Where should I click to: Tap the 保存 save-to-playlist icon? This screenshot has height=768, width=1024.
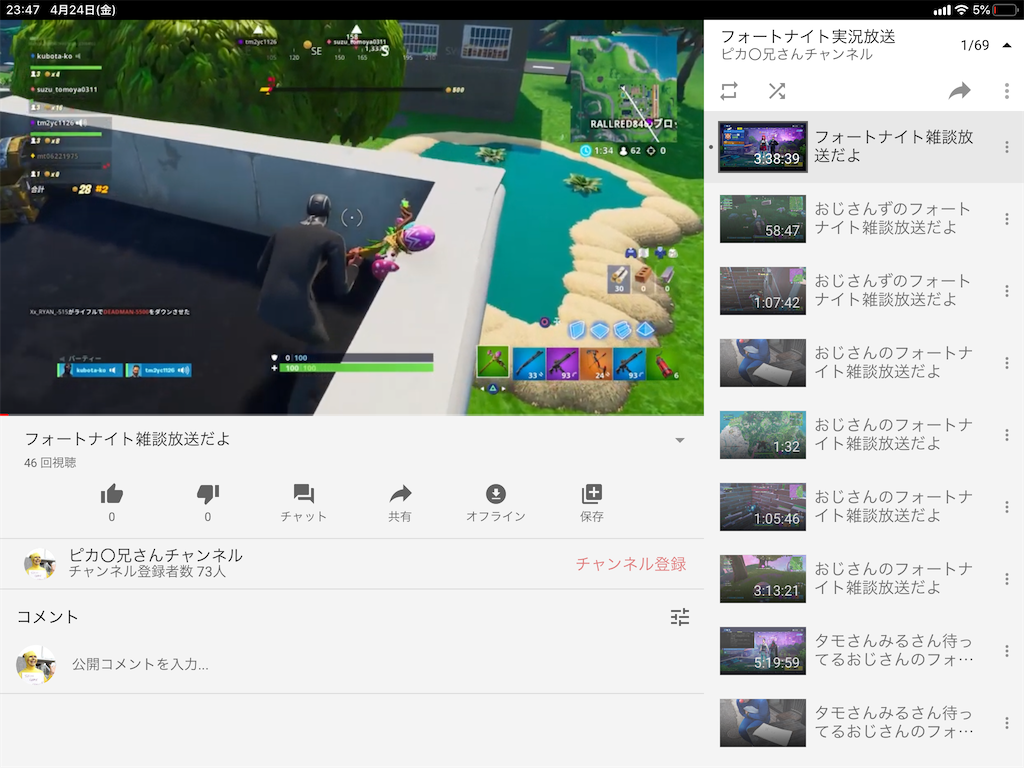coord(592,494)
